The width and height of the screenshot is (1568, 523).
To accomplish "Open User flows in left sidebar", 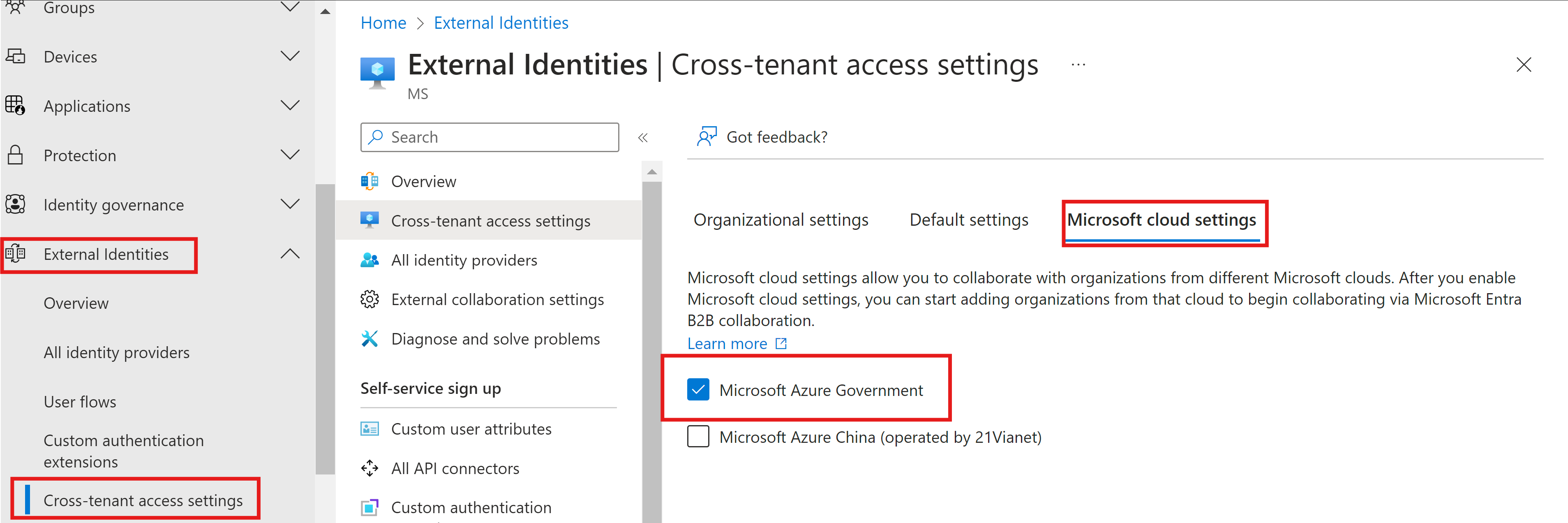I will point(80,402).
